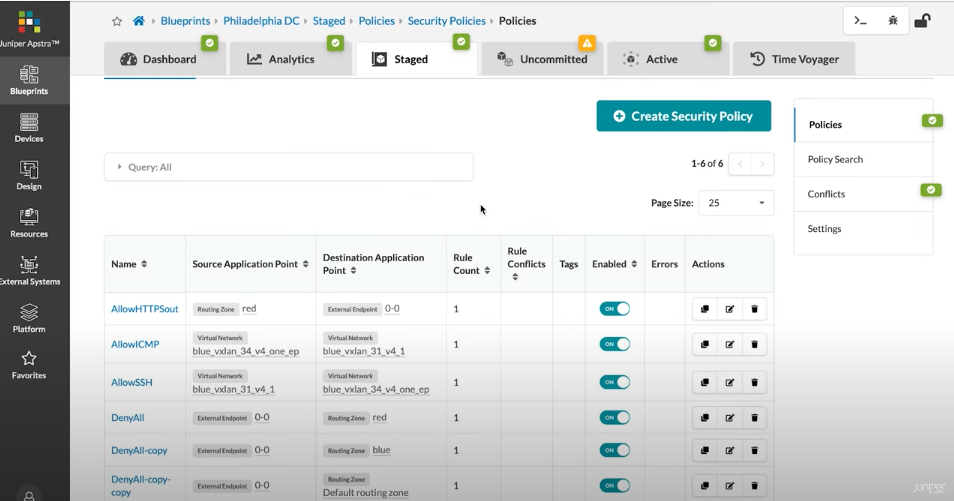The image size is (954, 501).
Task: Toggle the DenyAll policy enabled switch
Action: click(614, 418)
